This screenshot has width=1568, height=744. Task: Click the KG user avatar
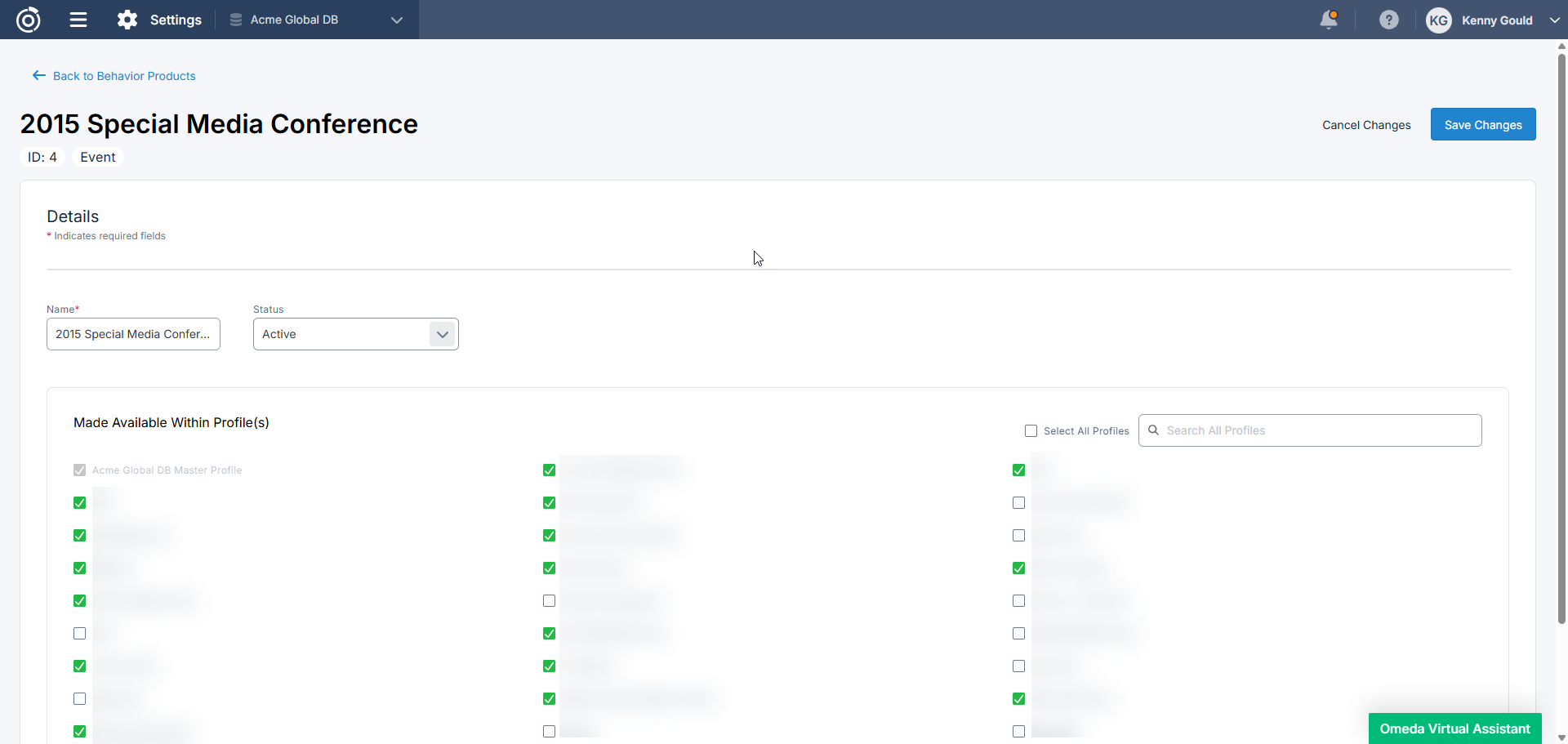[1438, 20]
